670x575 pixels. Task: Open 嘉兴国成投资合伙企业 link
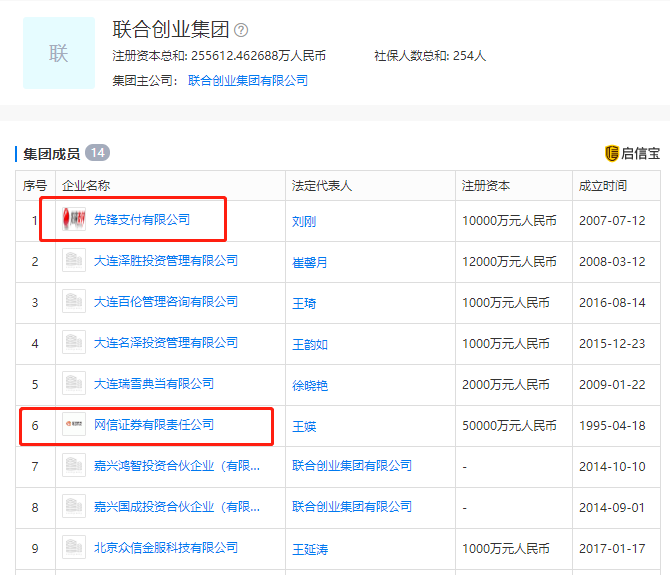(176, 507)
